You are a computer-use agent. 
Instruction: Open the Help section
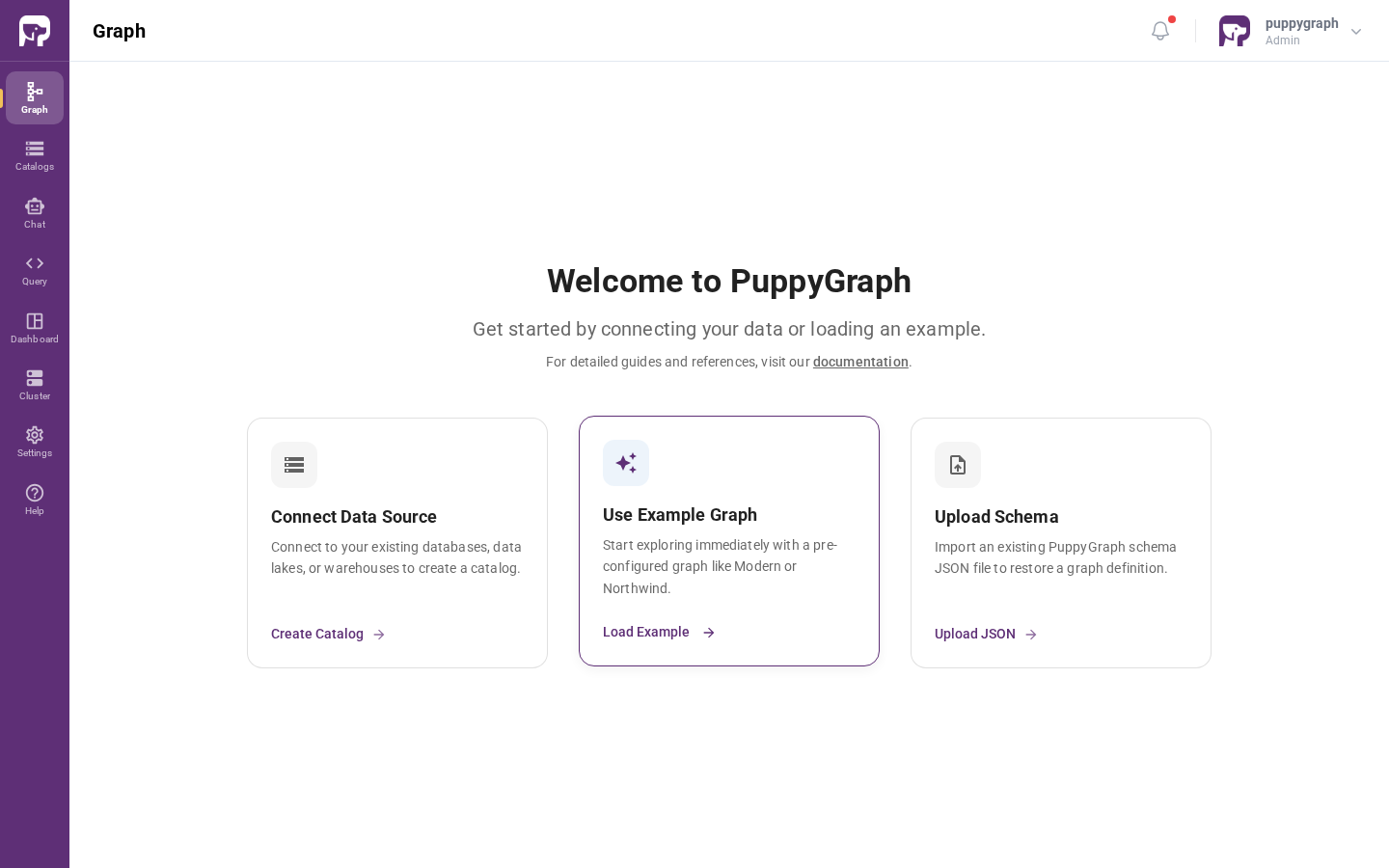click(x=35, y=500)
